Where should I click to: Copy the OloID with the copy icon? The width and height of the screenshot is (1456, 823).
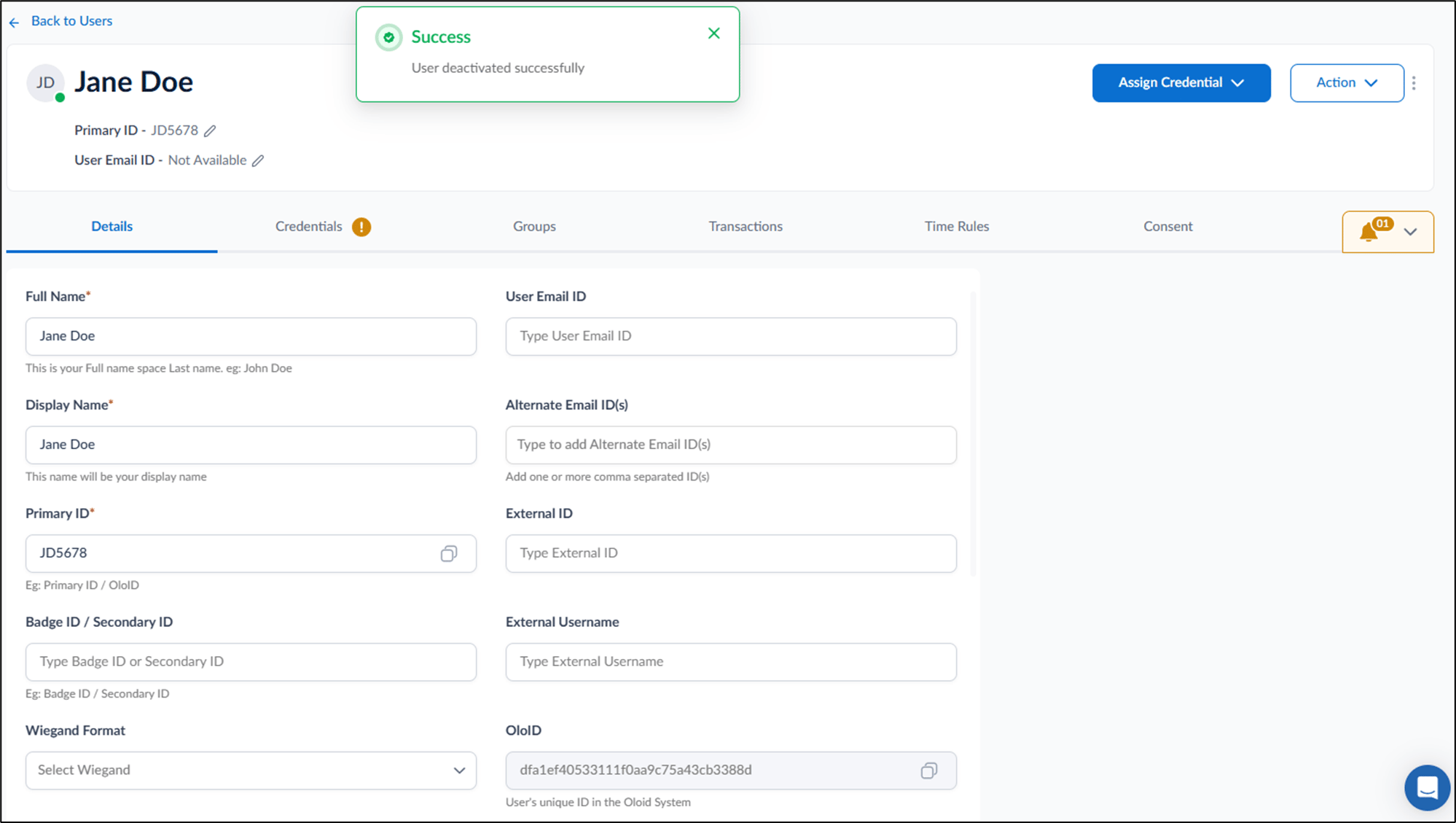point(928,771)
